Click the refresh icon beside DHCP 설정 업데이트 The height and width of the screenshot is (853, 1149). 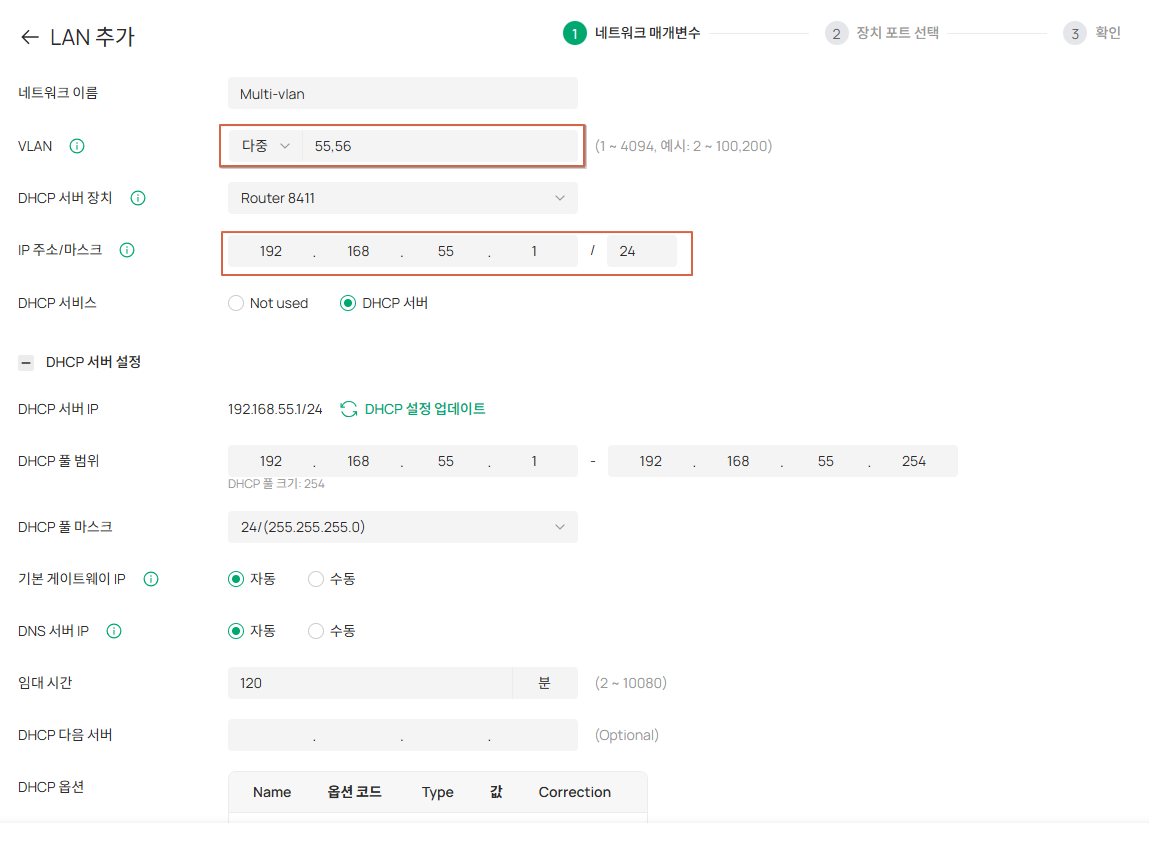(x=349, y=409)
